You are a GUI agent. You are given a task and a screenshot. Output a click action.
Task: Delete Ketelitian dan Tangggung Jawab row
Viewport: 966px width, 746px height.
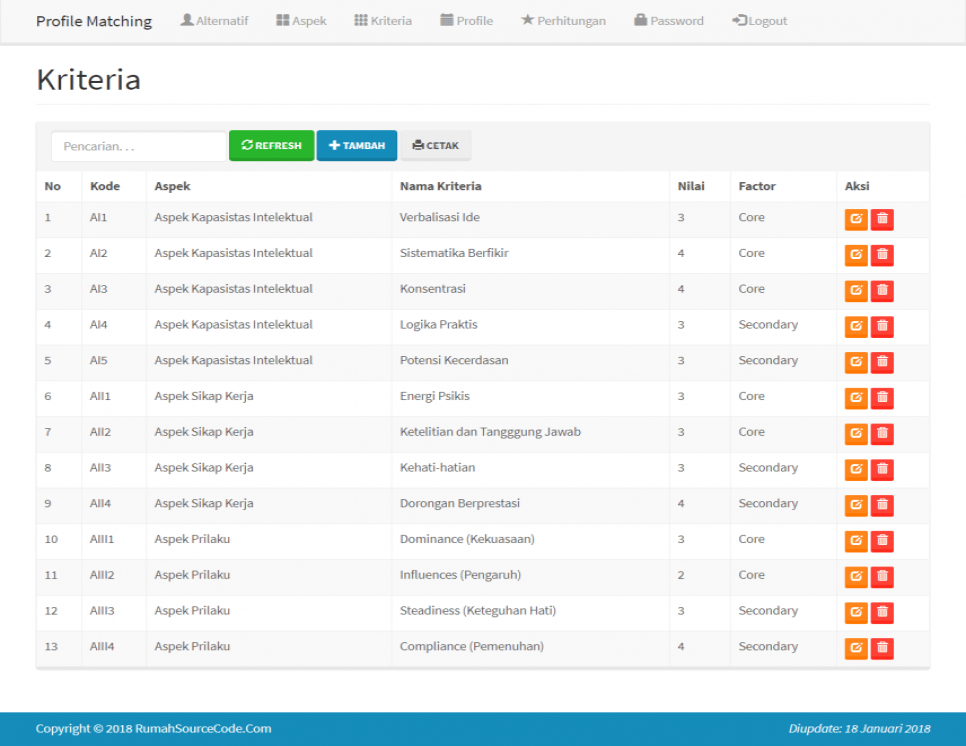(x=882, y=433)
